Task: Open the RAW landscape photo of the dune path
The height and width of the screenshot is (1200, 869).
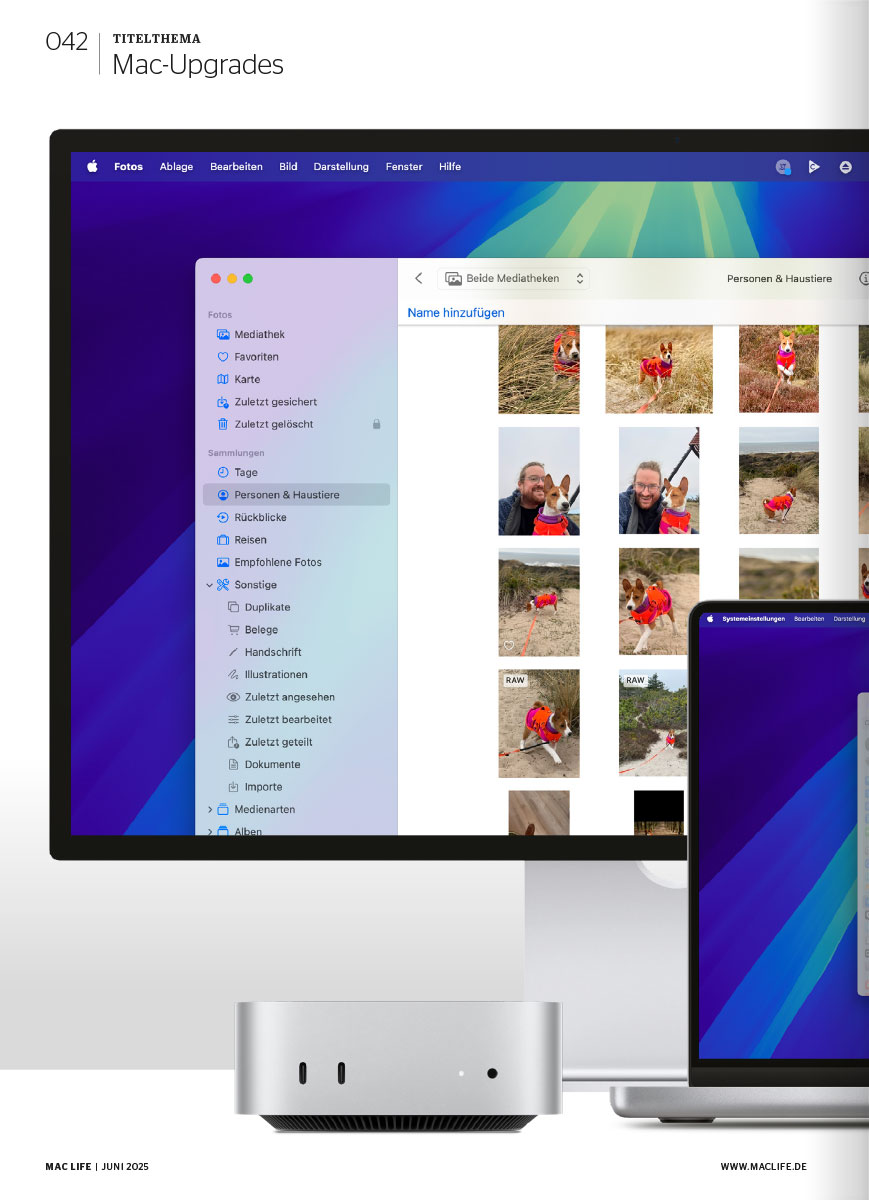Action: click(x=653, y=723)
